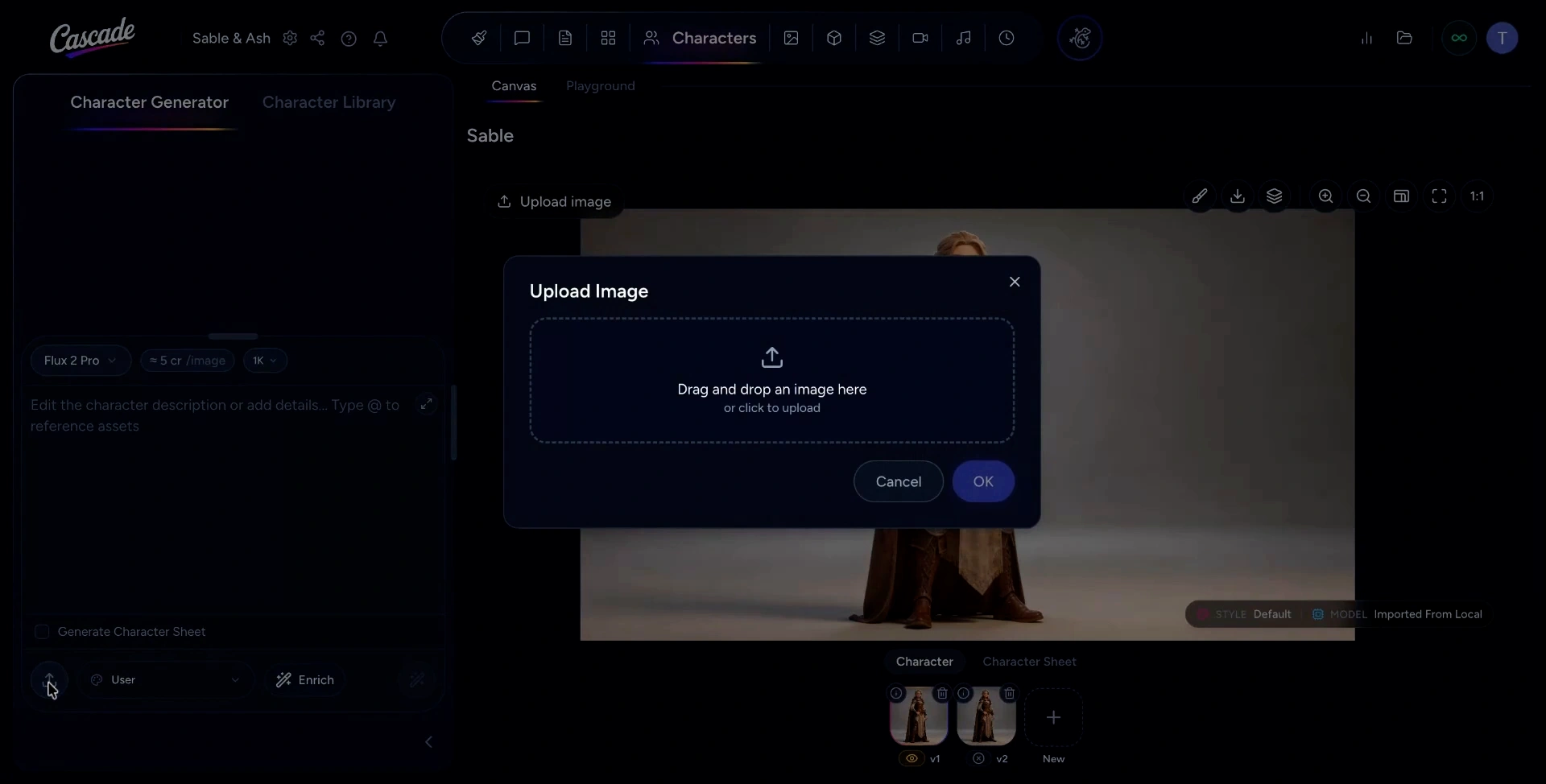Click the infinity credits badge
1546x784 pixels.
[1459, 38]
